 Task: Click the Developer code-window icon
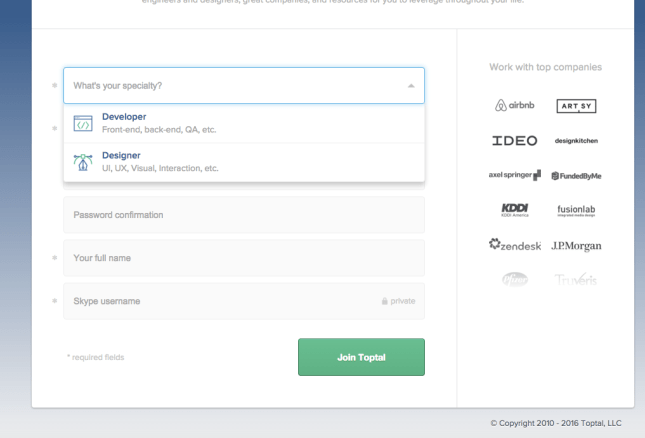click(84, 123)
